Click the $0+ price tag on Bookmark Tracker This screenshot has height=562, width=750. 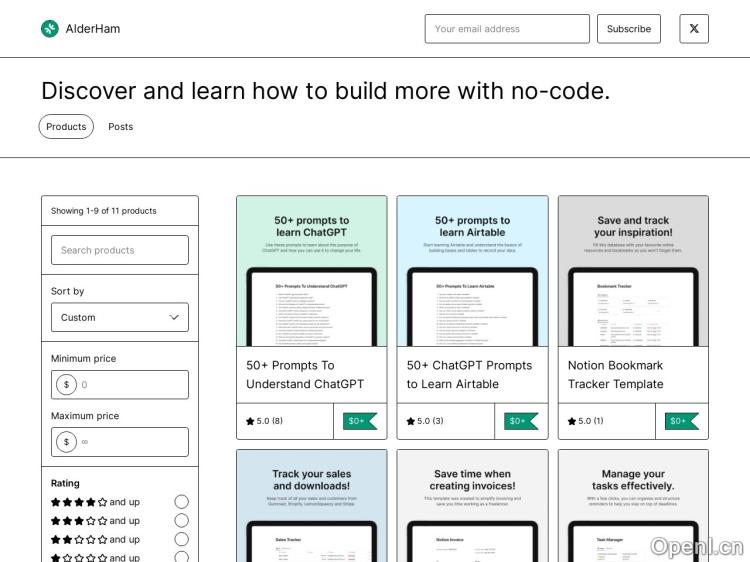tap(681, 421)
